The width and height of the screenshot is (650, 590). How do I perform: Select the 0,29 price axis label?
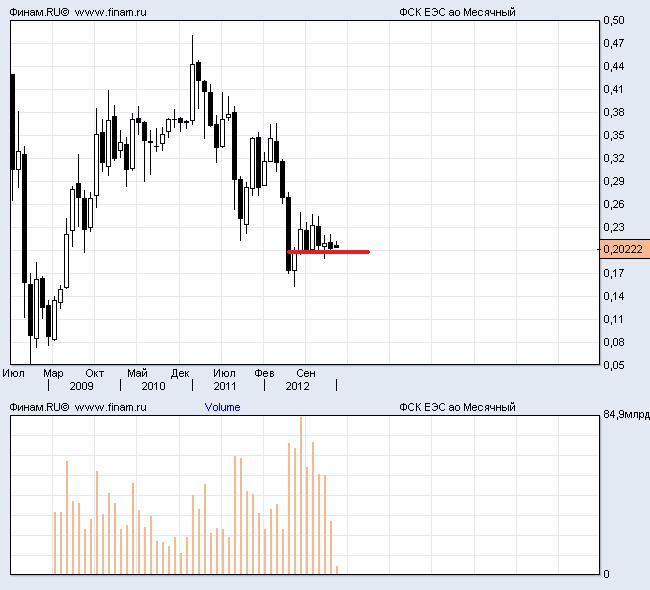pos(614,181)
